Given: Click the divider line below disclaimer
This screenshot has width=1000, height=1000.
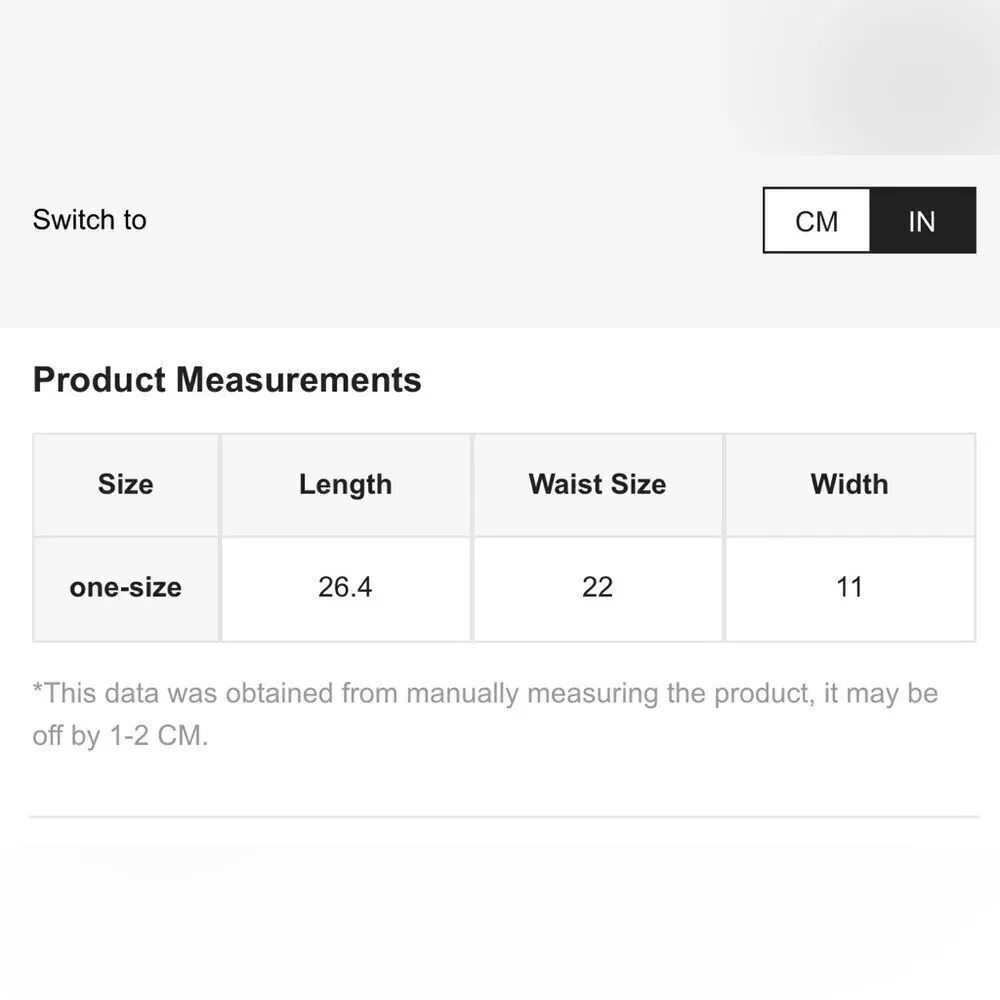Looking at the screenshot, I should pyautogui.click(x=504, y=816).
